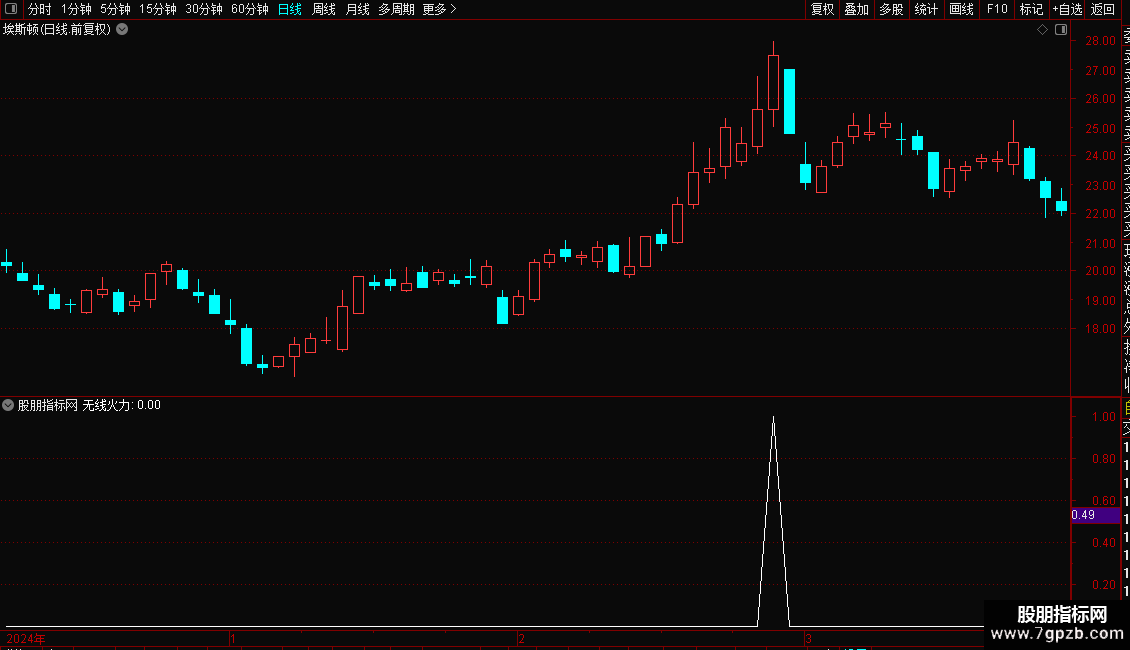Select the 15分钟 period

tap(158, 9)
